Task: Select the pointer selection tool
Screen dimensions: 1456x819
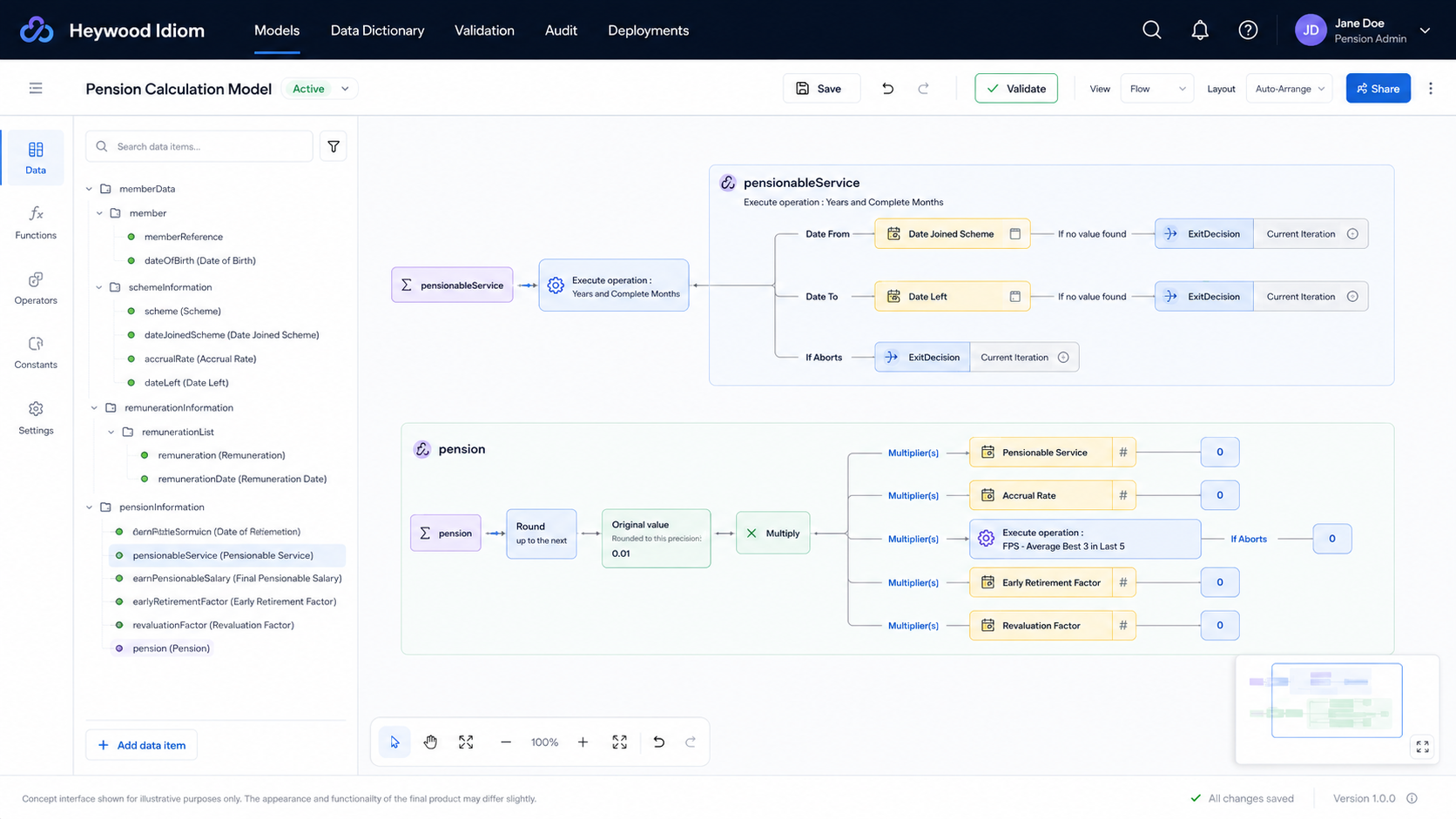Action: pos(394,742)
